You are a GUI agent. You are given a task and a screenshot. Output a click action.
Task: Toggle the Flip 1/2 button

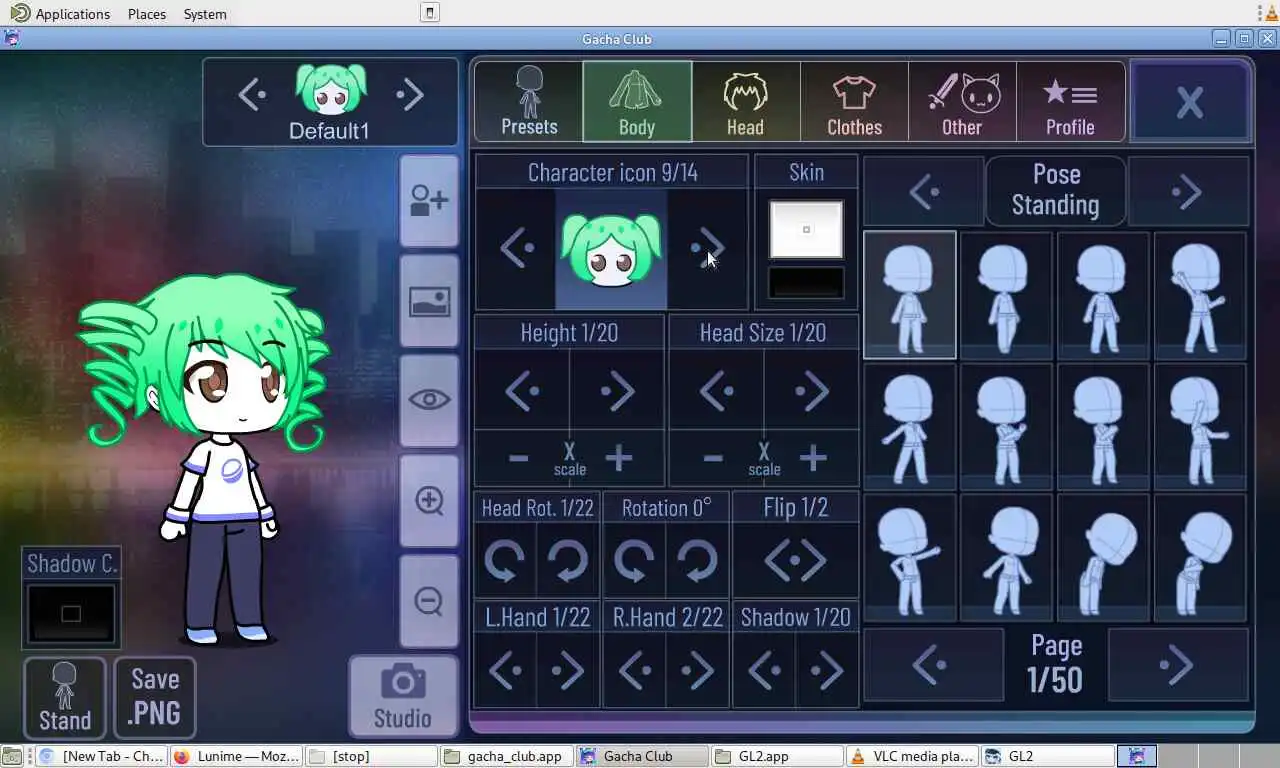click(796, 561)
